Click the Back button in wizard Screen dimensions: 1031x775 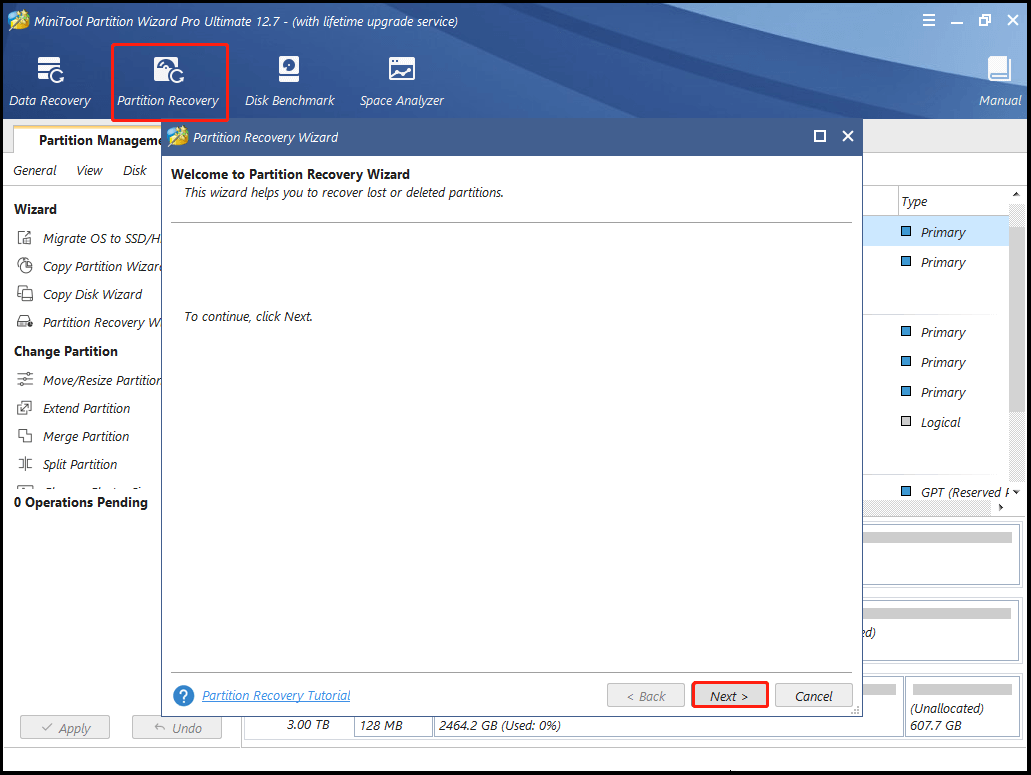click(645, 695)
